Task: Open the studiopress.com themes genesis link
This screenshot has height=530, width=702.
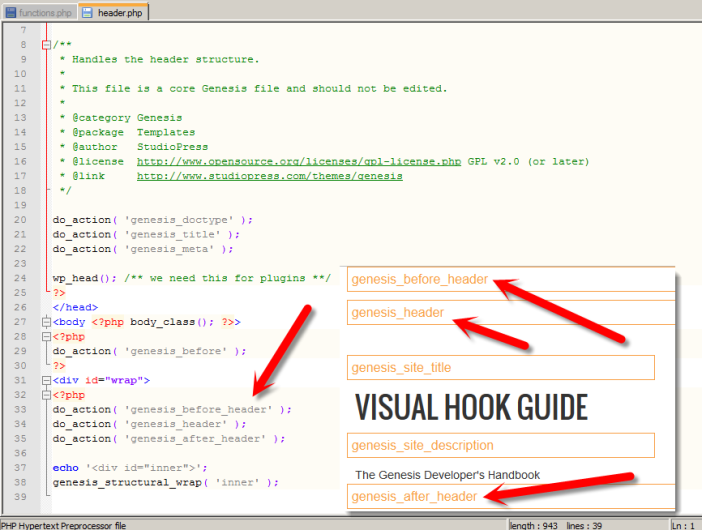Action: [x=269, y=176]
